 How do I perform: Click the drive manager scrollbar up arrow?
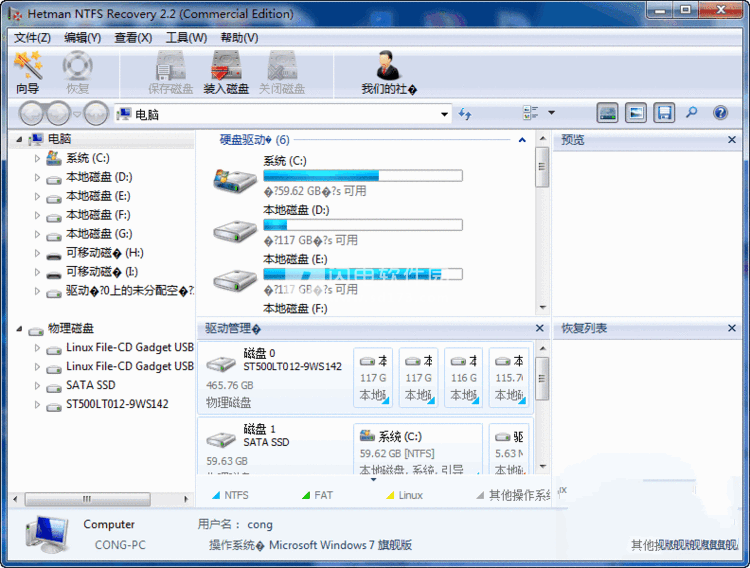point(542,348)
